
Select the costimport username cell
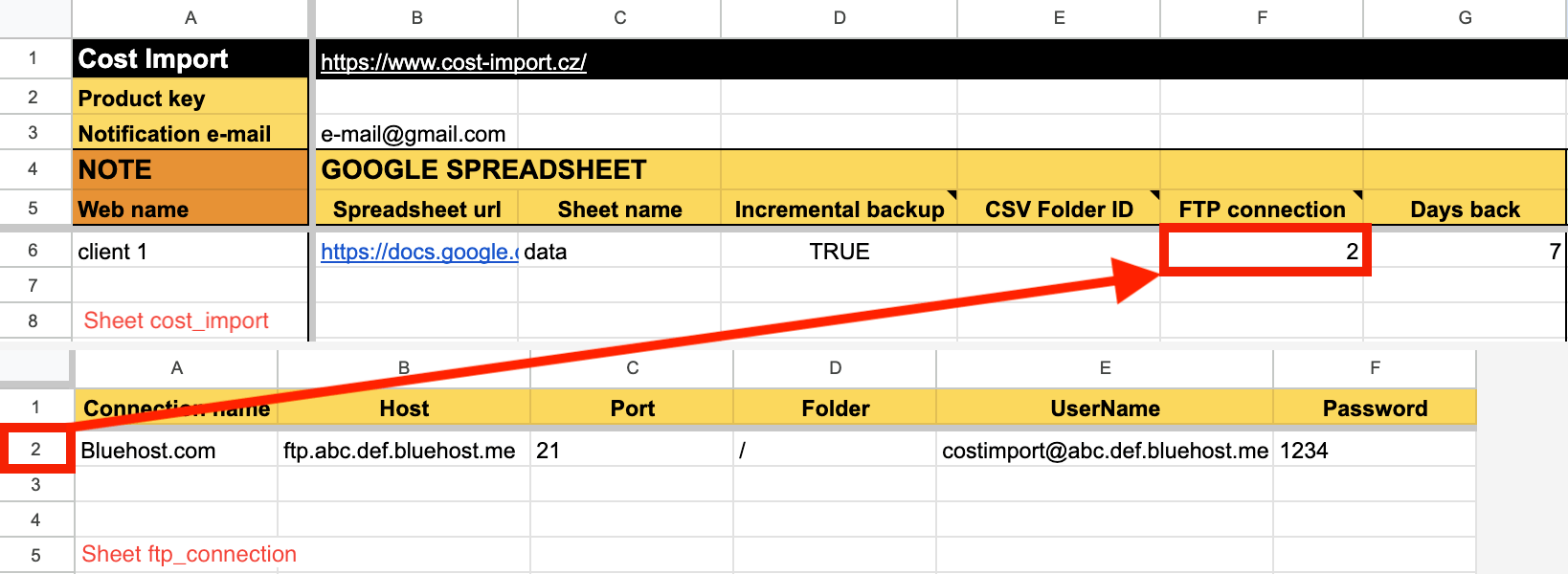1104,451
